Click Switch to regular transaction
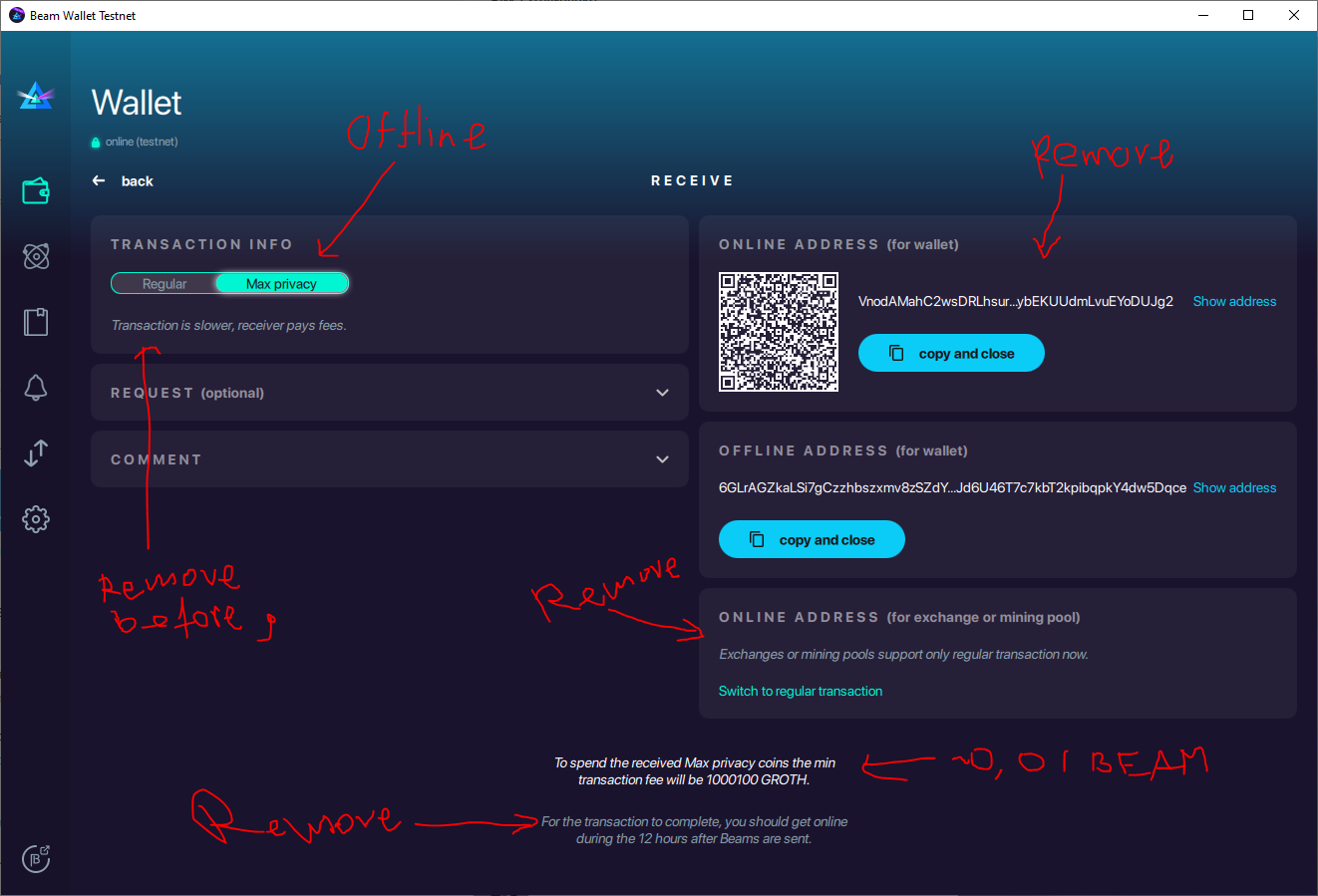This screenshot has width=1318, height=896. 801,690
